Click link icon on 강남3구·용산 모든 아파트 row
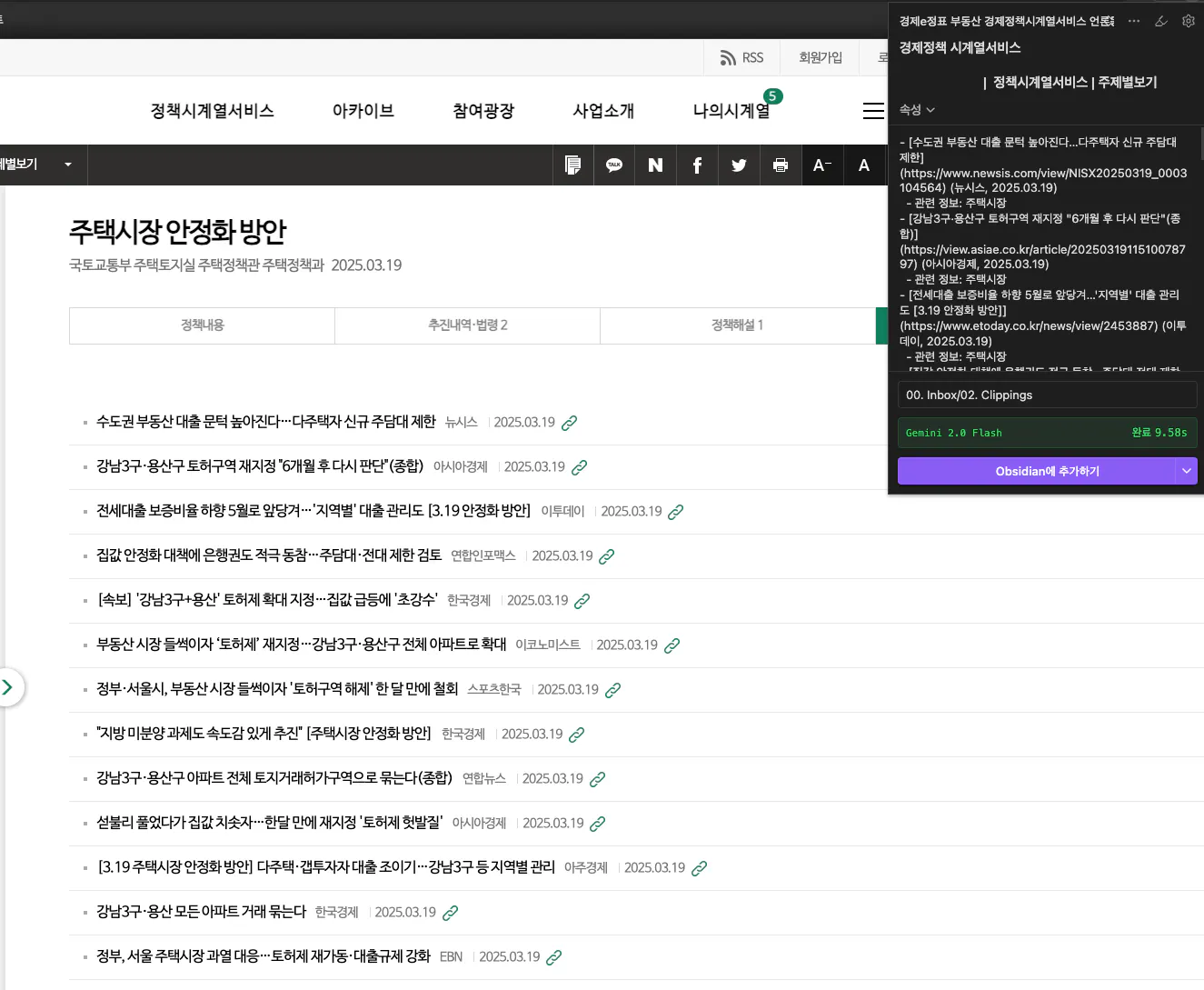The width and height of the screenshot is (1204, 990). 451,913
